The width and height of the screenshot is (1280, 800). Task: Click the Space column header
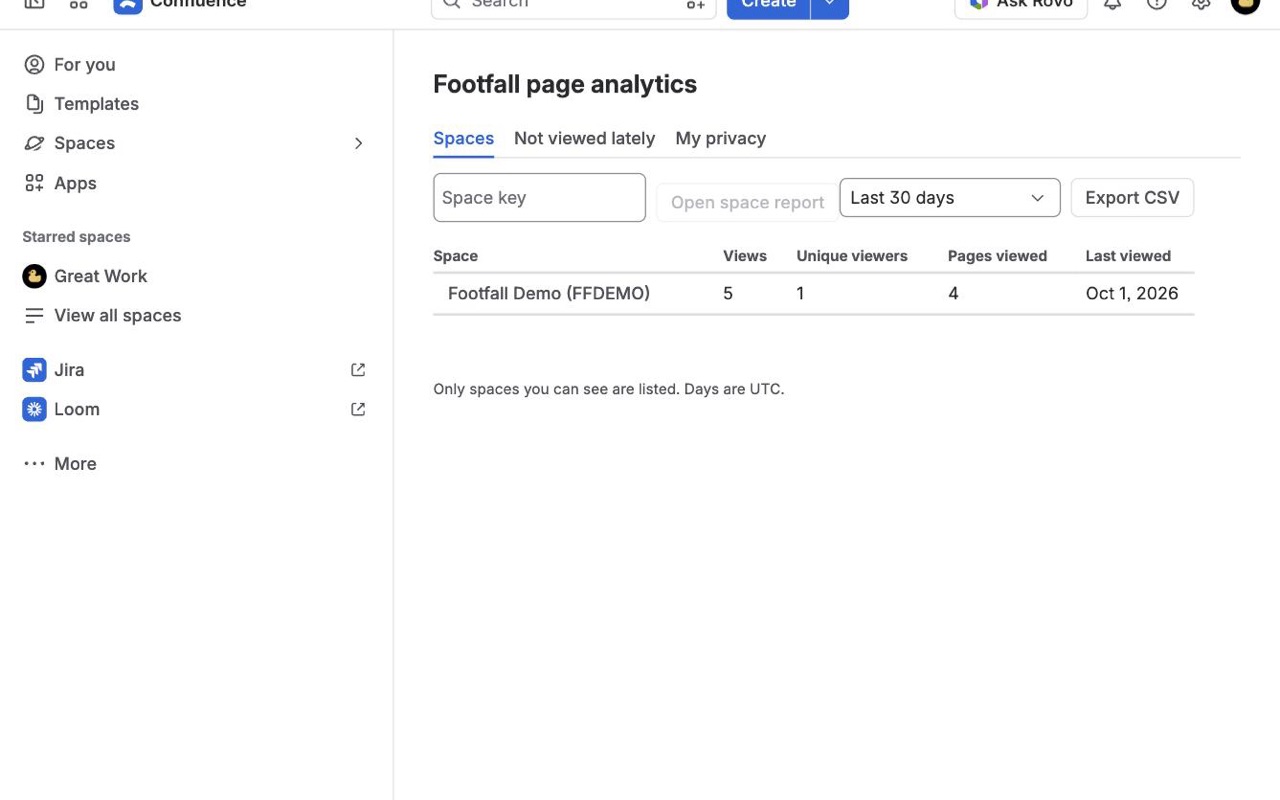tap(455, 256)
